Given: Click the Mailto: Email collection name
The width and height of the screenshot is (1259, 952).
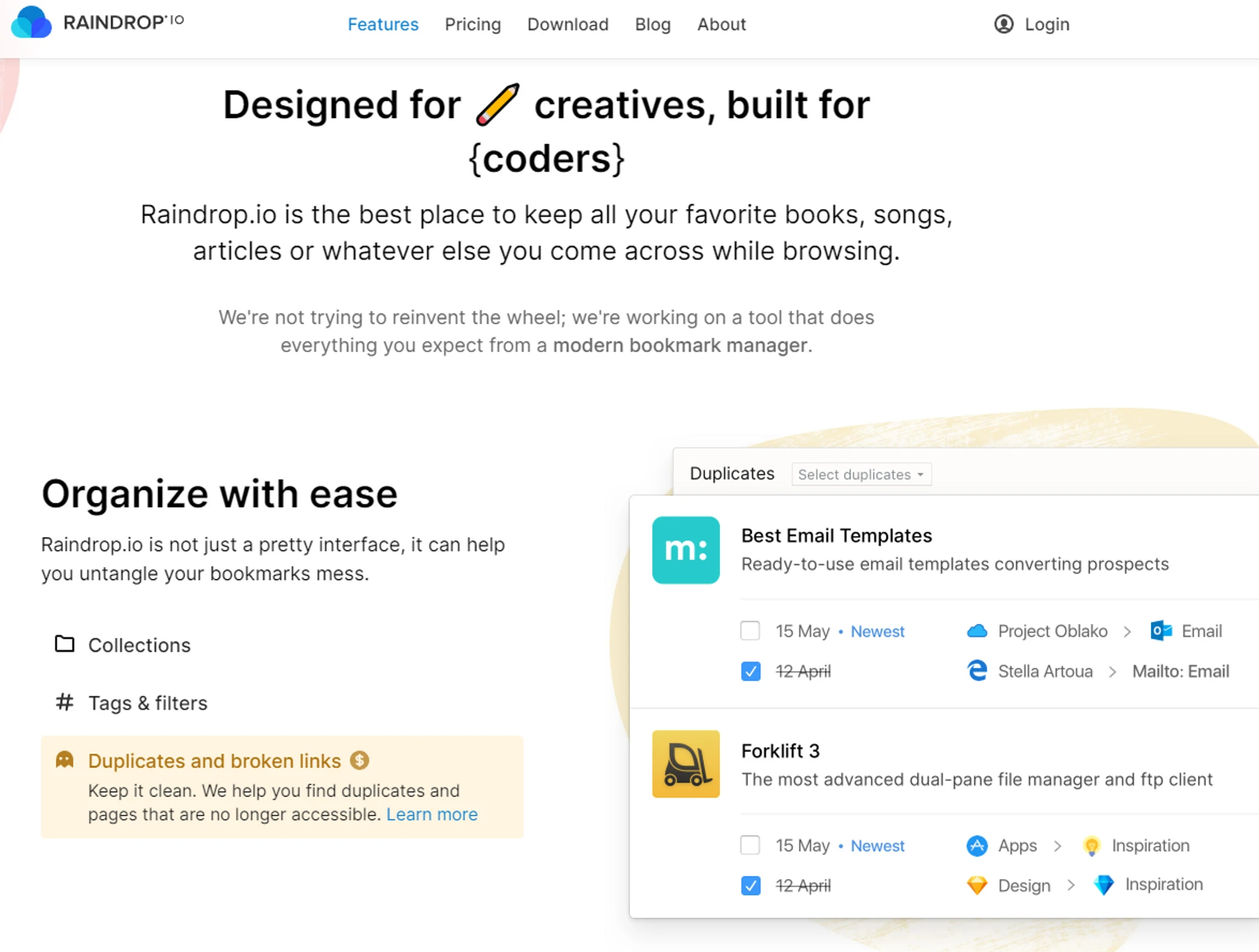Looking at the screenshot, I should (x=1181, y=671).
